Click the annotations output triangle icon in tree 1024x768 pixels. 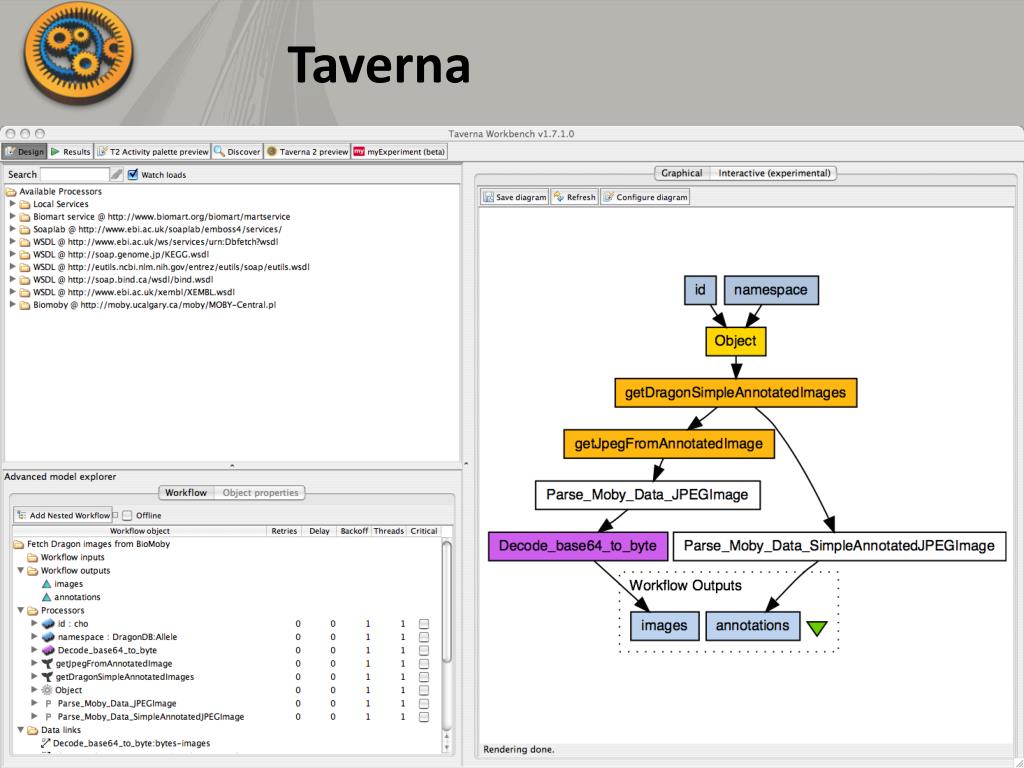46,597
